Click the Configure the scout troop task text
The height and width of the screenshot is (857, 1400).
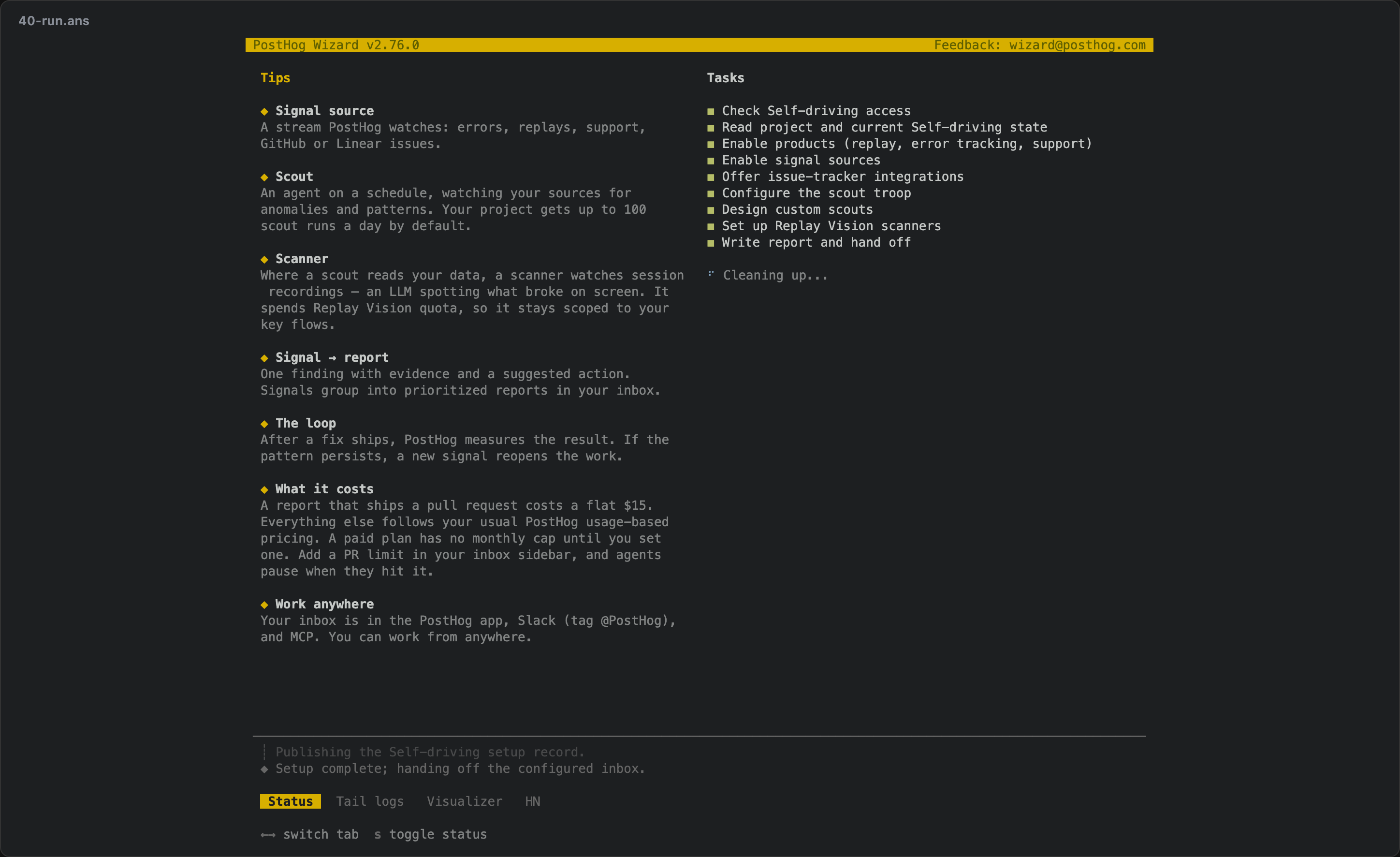click(816, 193)
